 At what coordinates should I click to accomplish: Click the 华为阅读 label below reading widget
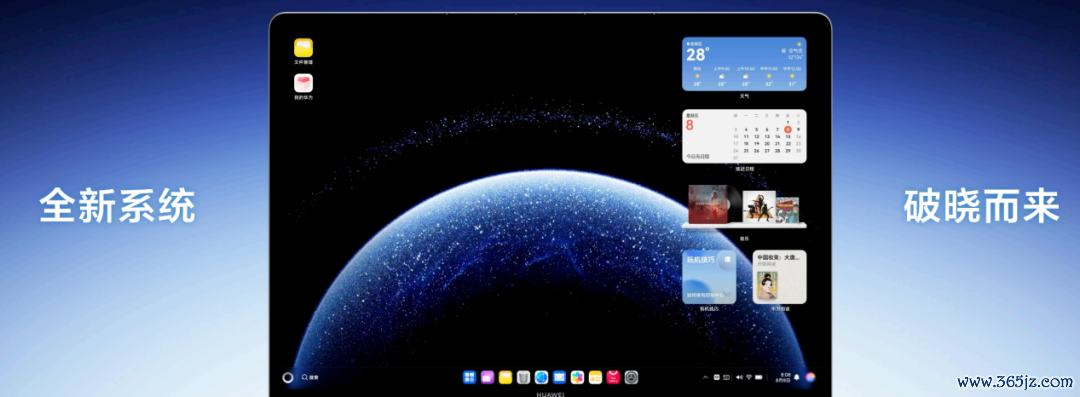coord(780,309)
